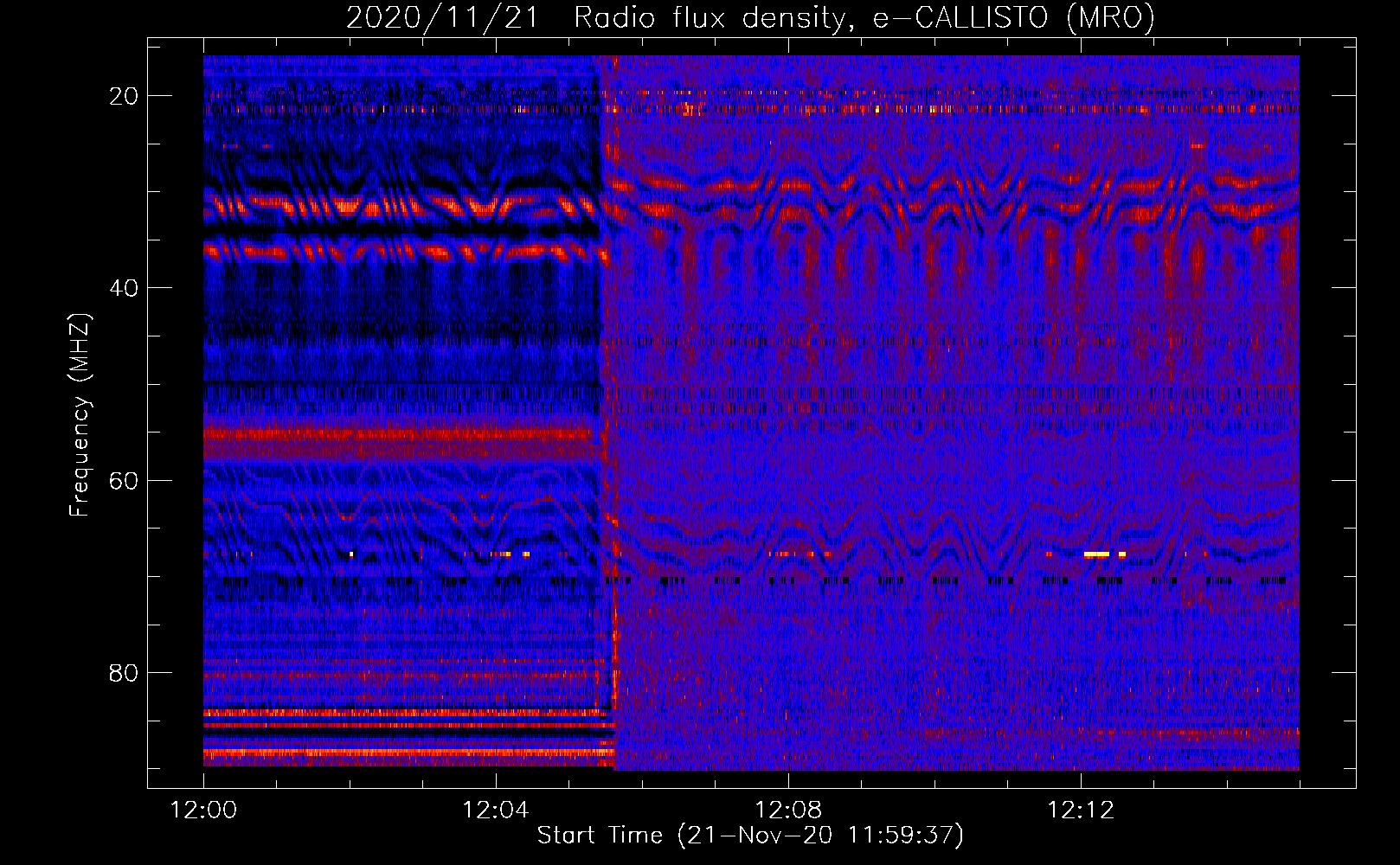Select the 'Frequency (MHZ)' y-axis label

(x=80, y=415)
